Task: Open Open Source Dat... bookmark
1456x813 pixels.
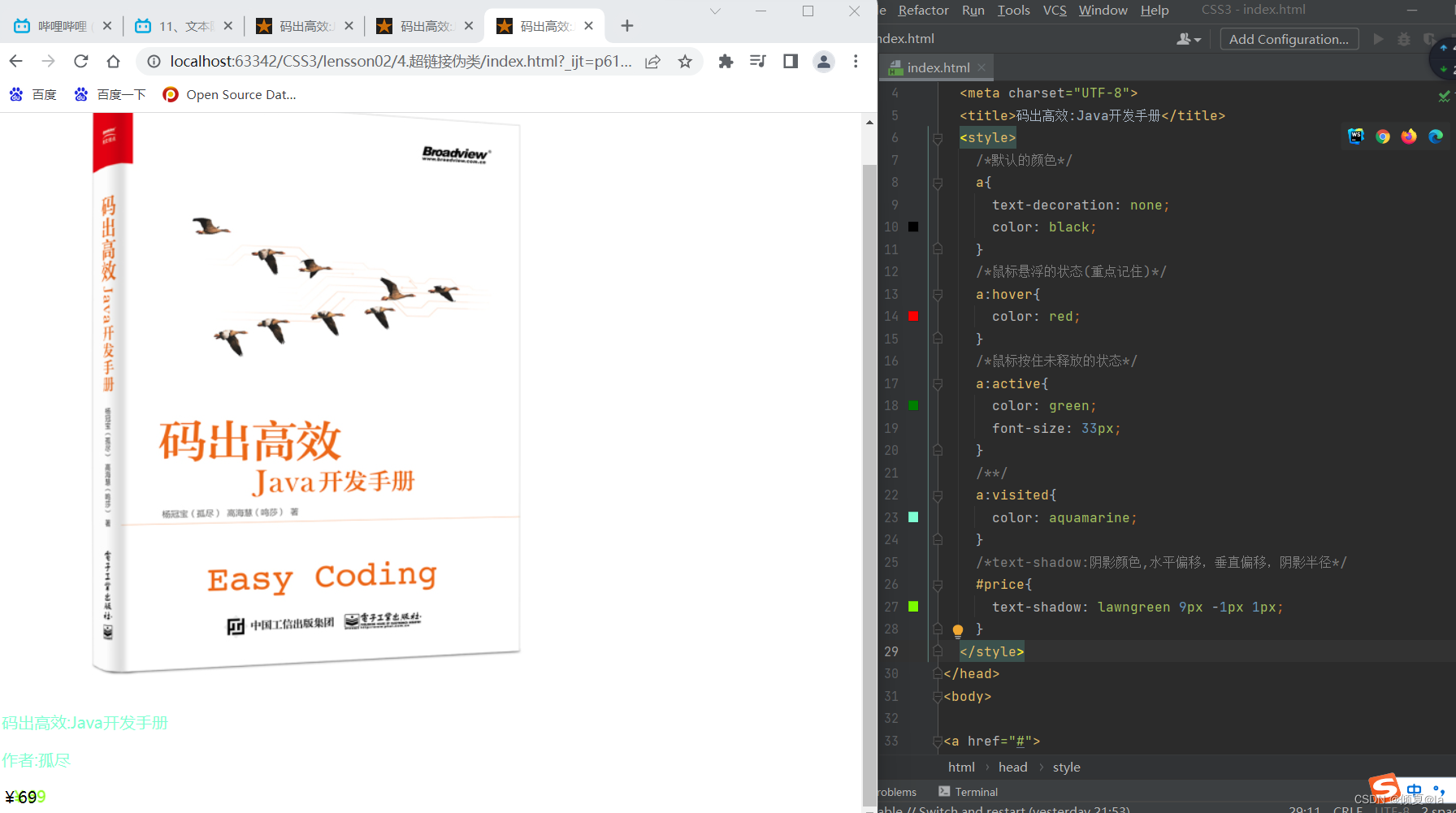Action: [x=229, y=95]
